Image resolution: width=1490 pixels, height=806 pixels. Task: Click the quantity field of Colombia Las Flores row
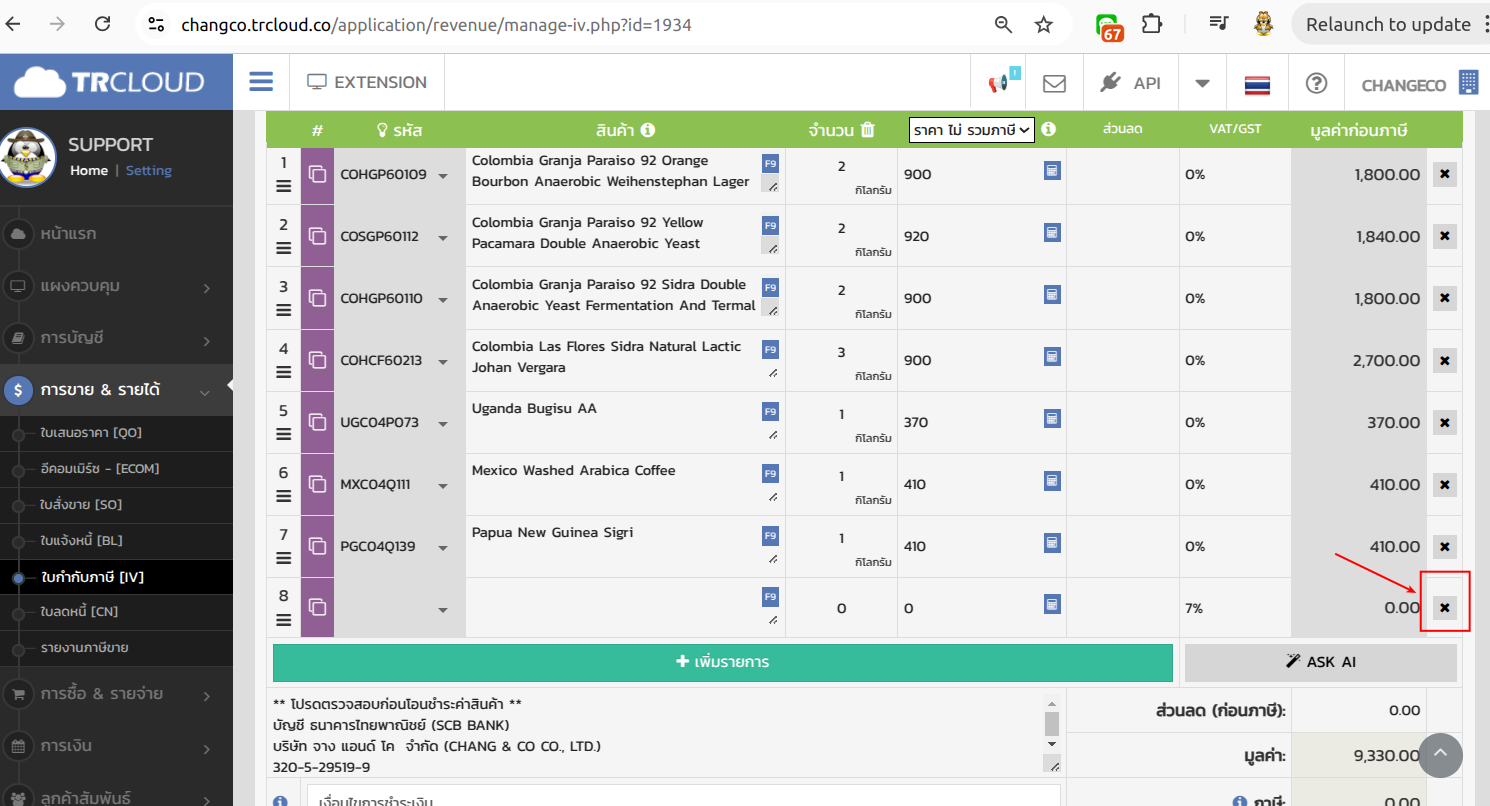coord(841,352)
